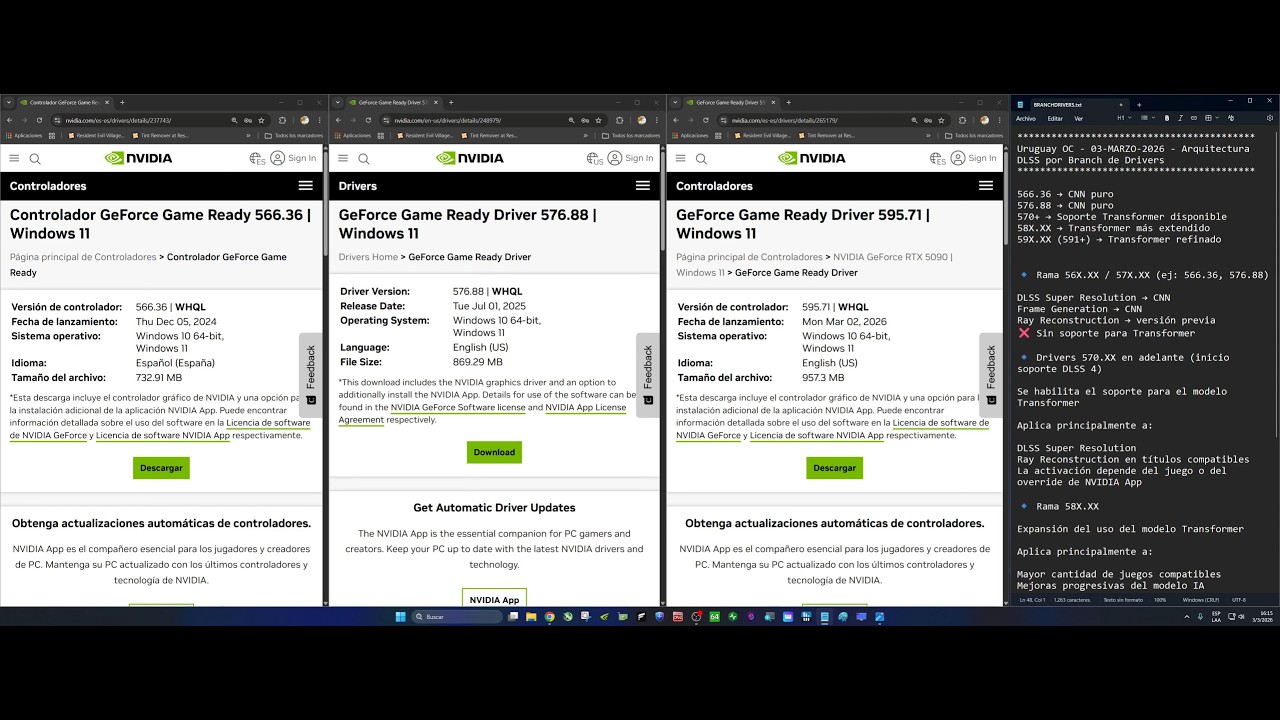Open Ver menu in Notepad
Screen dimensions: 1280x720
click(1079, 118)
